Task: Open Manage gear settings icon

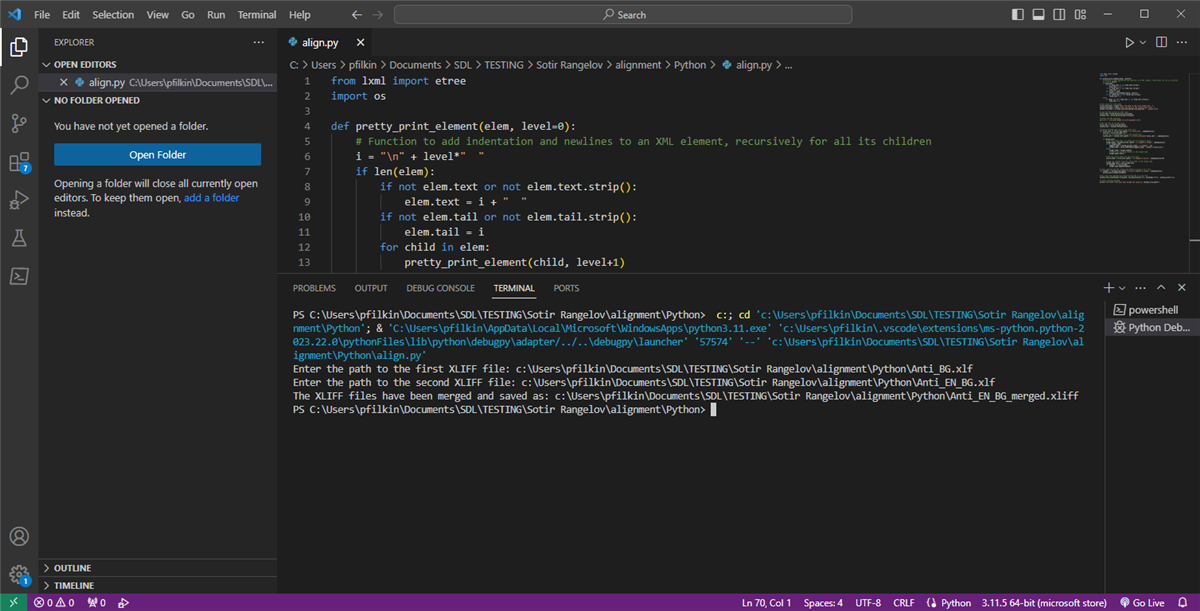Action: [x=19, y=575]
